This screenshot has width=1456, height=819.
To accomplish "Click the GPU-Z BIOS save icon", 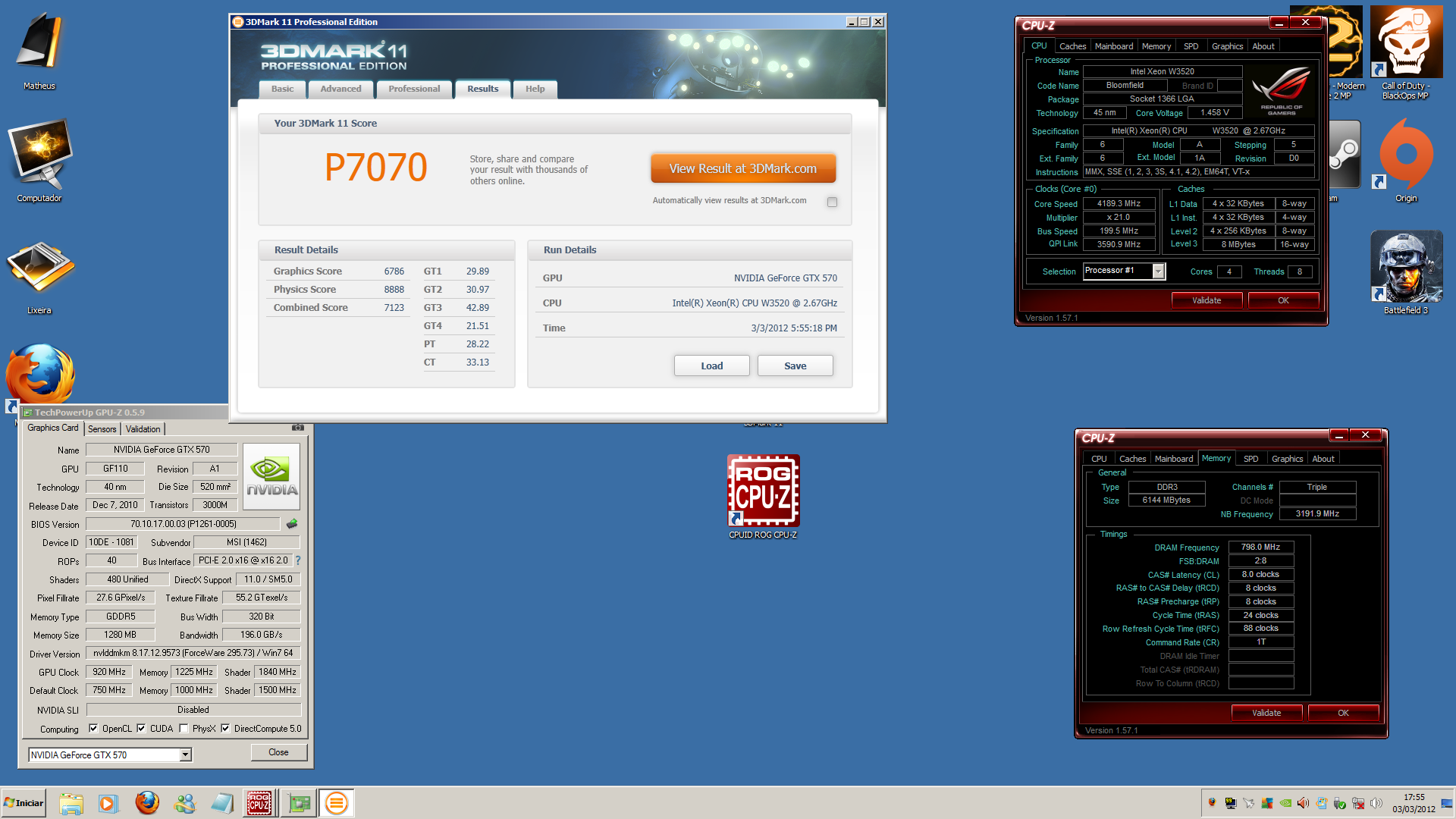I will tap(292, 524).
